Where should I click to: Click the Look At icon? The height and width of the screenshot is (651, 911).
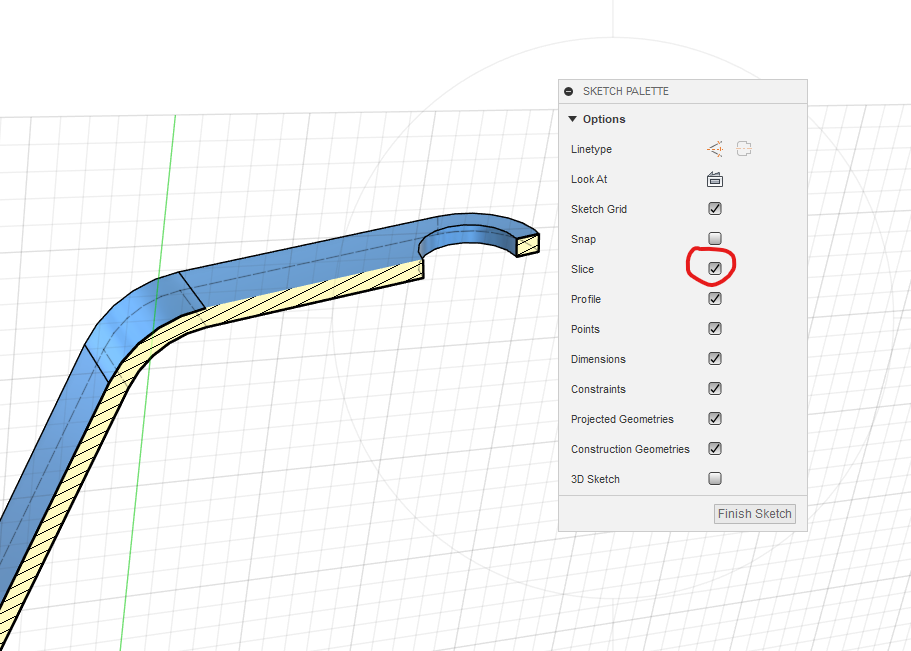point(715,179)
